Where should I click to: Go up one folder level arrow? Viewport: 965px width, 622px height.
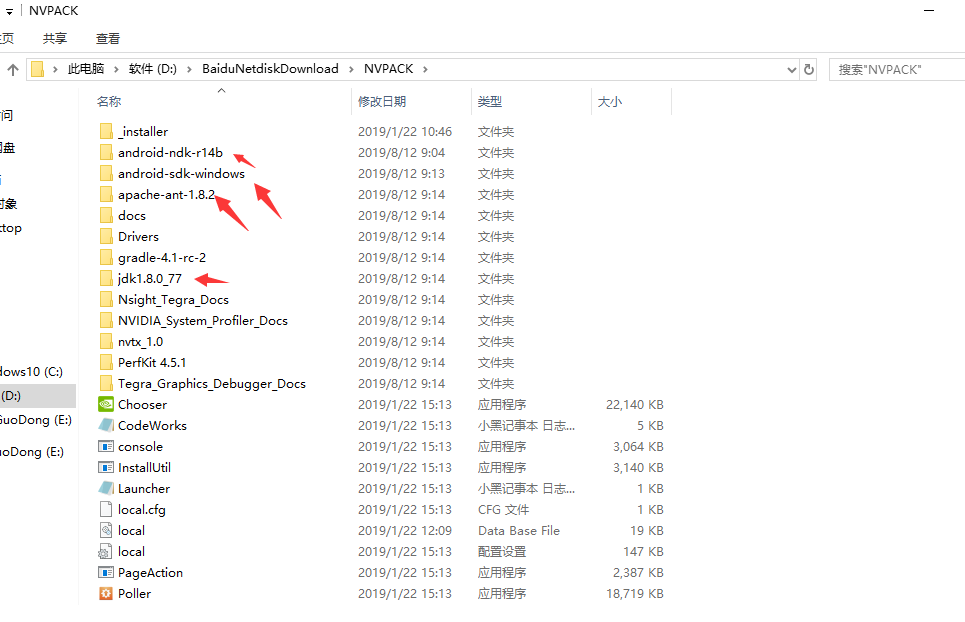coord(13,70)
